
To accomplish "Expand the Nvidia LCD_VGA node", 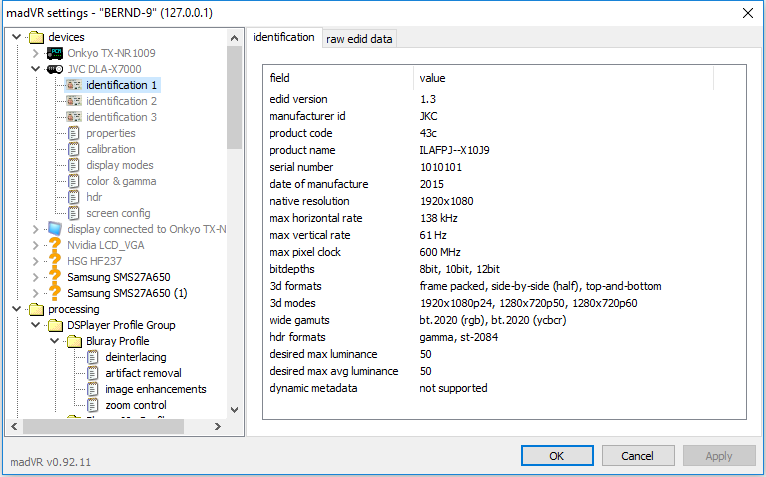I will coord(35,245).
